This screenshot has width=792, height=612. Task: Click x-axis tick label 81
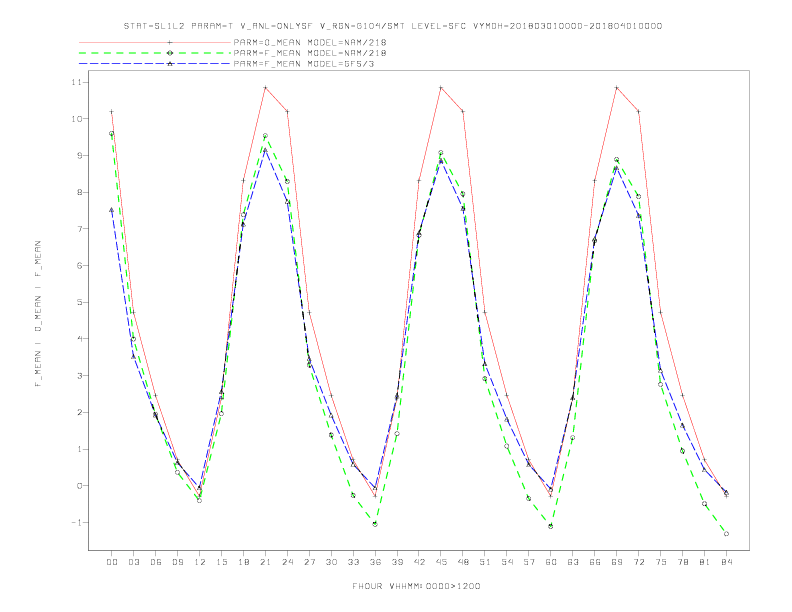(705, 562)
